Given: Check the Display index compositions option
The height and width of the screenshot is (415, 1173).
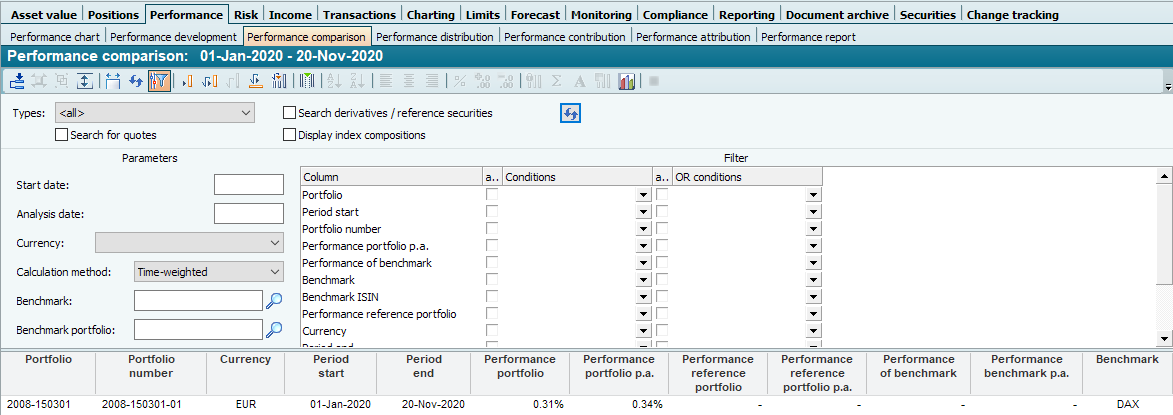Looking at the screenshot, I should (290, 135).
